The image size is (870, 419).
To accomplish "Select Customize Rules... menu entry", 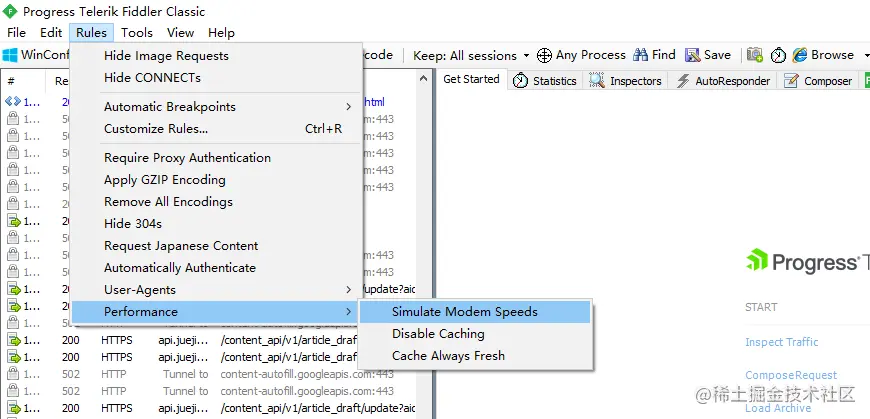I will click(156, 129).
